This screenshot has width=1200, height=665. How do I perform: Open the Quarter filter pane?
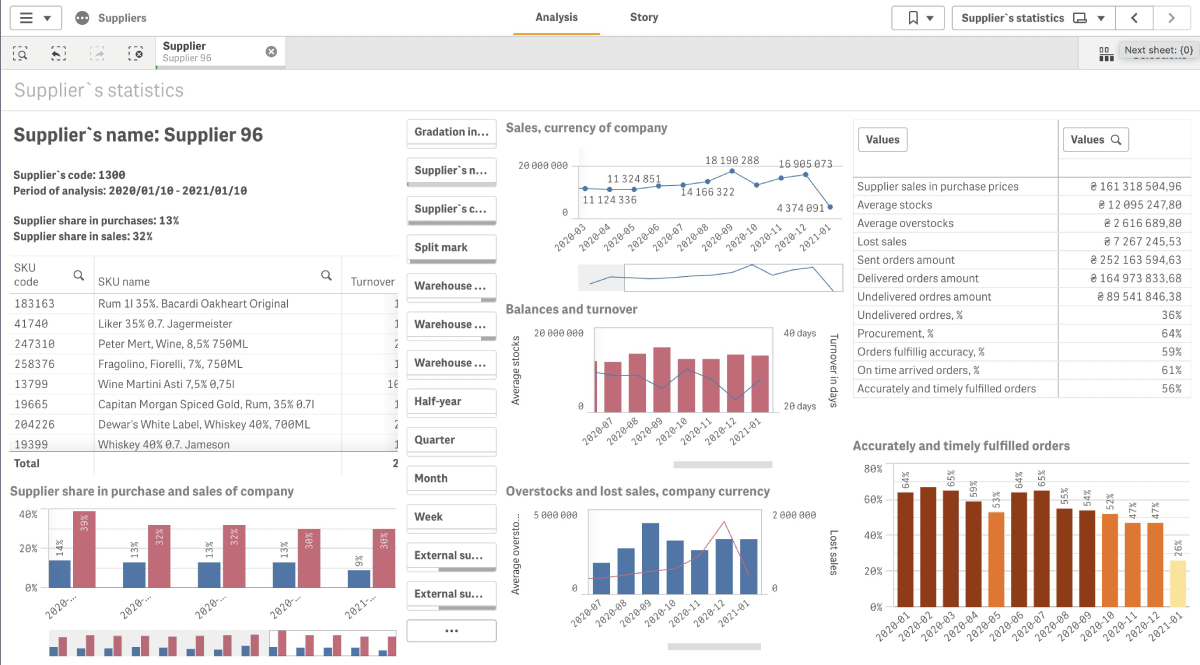451,440
